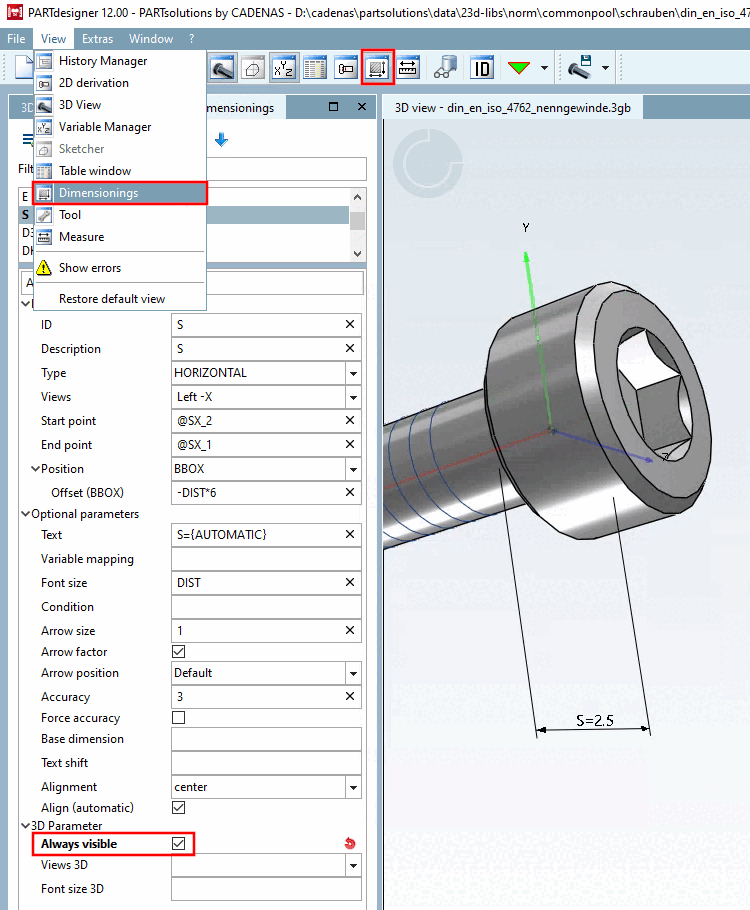Maximize the Dimensionings panel
Image resolution: width=750 pixels, height=910 pixels.
pos(333,107)
